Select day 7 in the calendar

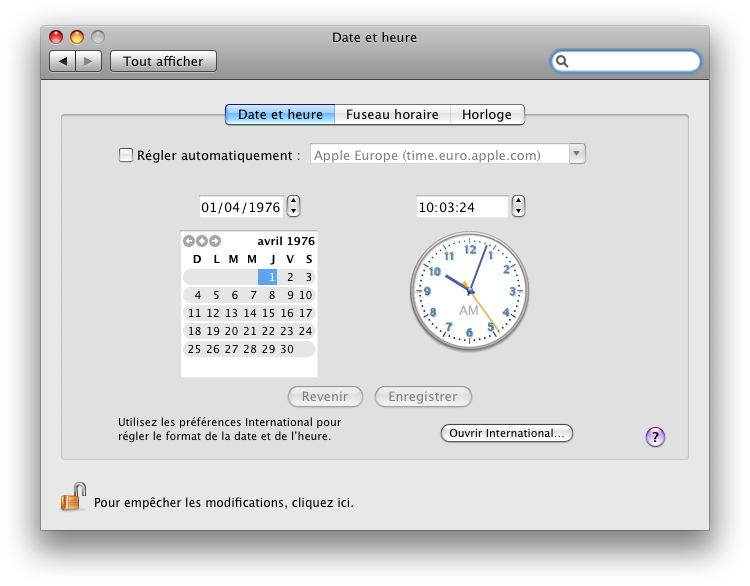point(254,295)
